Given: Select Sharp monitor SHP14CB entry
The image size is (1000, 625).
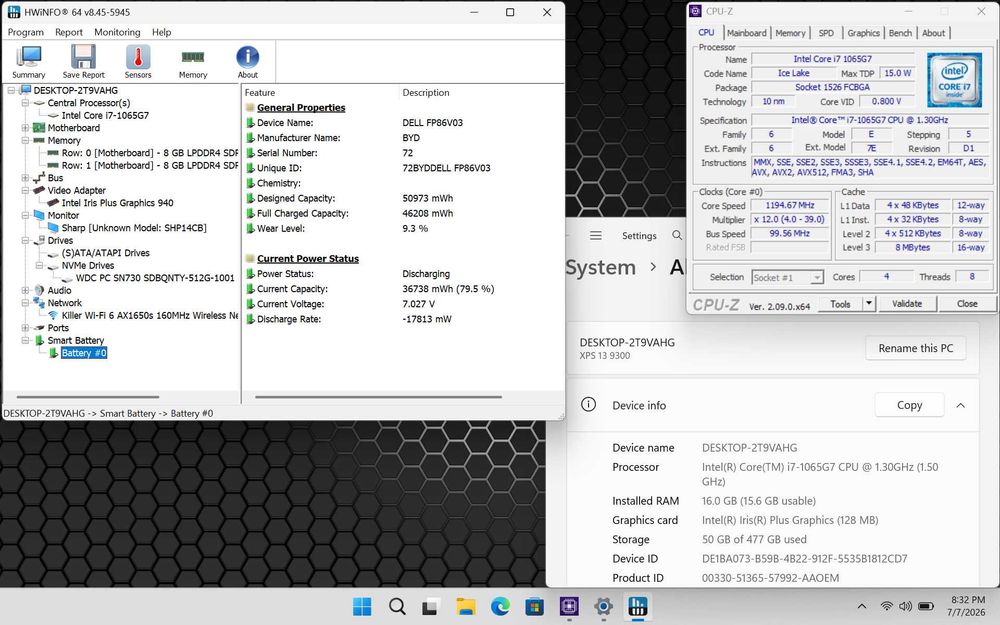Looking at the screenshot, I should (x=134, y=228).
